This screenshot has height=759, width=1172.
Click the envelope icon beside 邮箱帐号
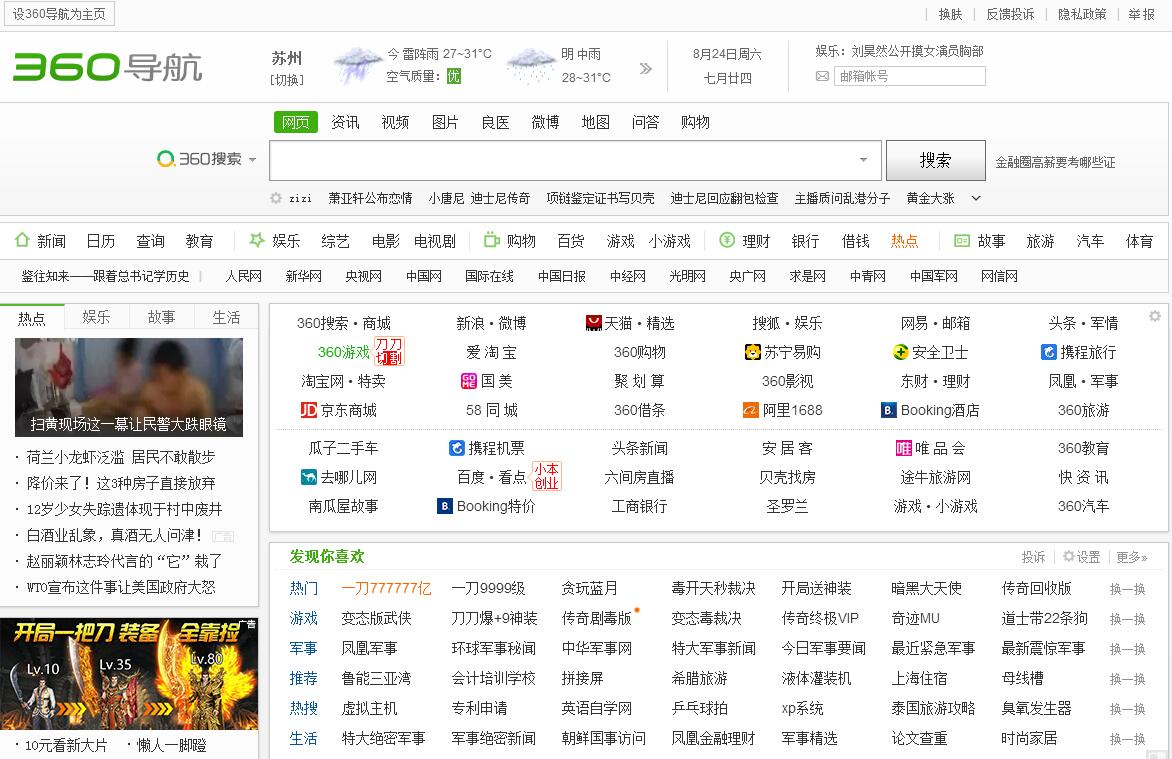822,76
